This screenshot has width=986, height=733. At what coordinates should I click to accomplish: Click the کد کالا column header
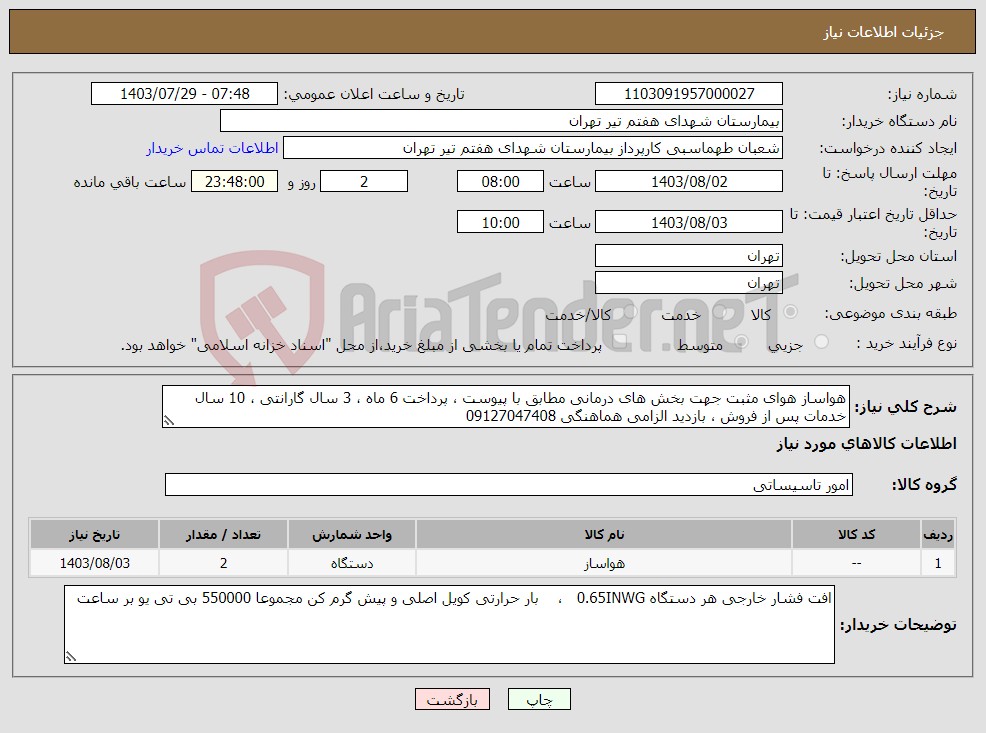coord(856,534)
